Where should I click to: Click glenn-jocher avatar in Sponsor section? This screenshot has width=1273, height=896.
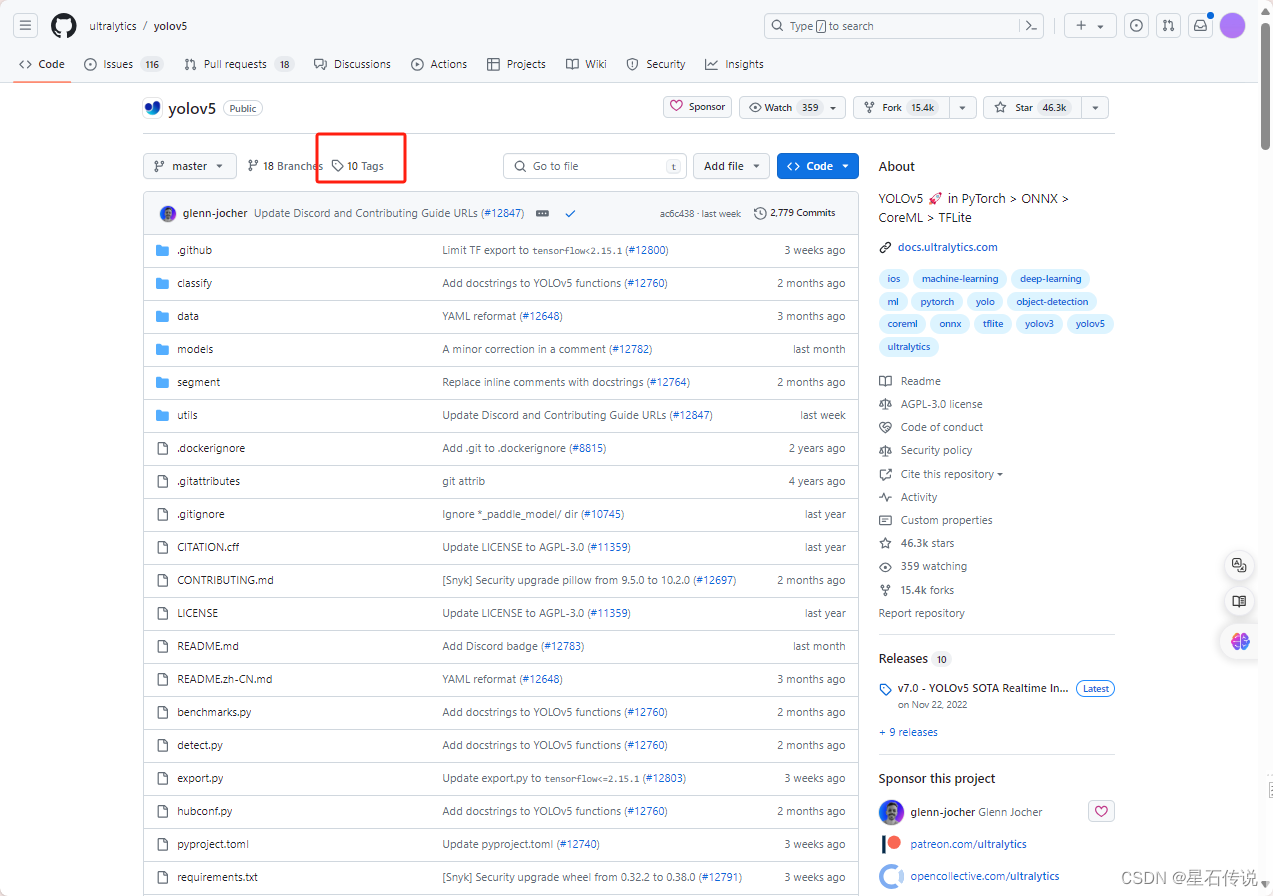click(x=891, y=812)
